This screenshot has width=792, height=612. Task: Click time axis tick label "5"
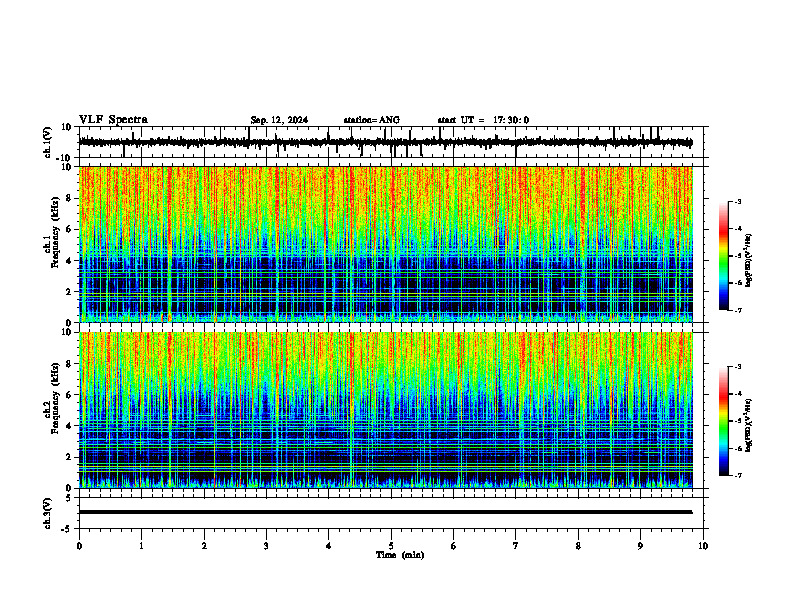(x=391, y=546)
